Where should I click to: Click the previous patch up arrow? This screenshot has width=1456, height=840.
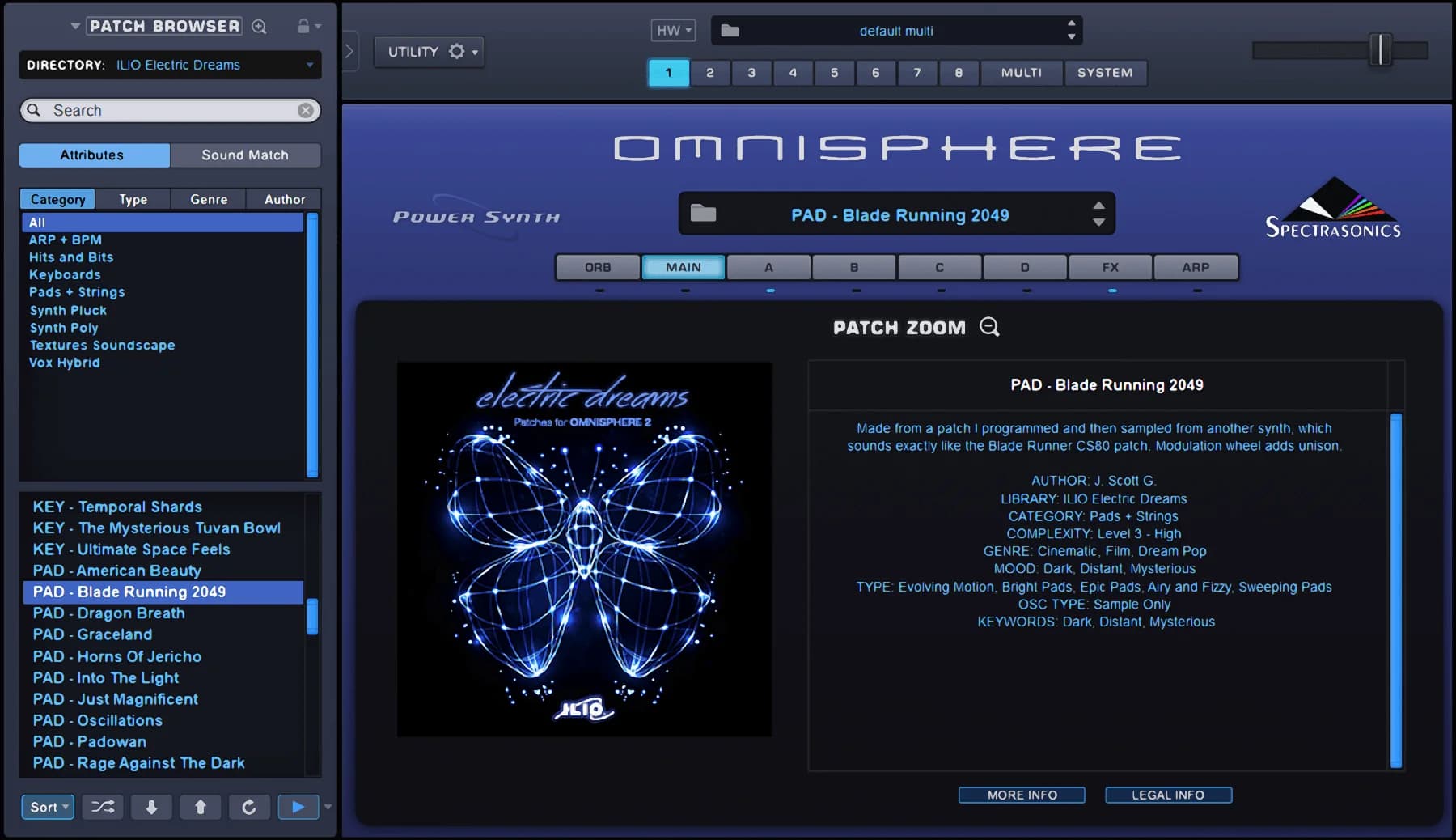[200, 807]
